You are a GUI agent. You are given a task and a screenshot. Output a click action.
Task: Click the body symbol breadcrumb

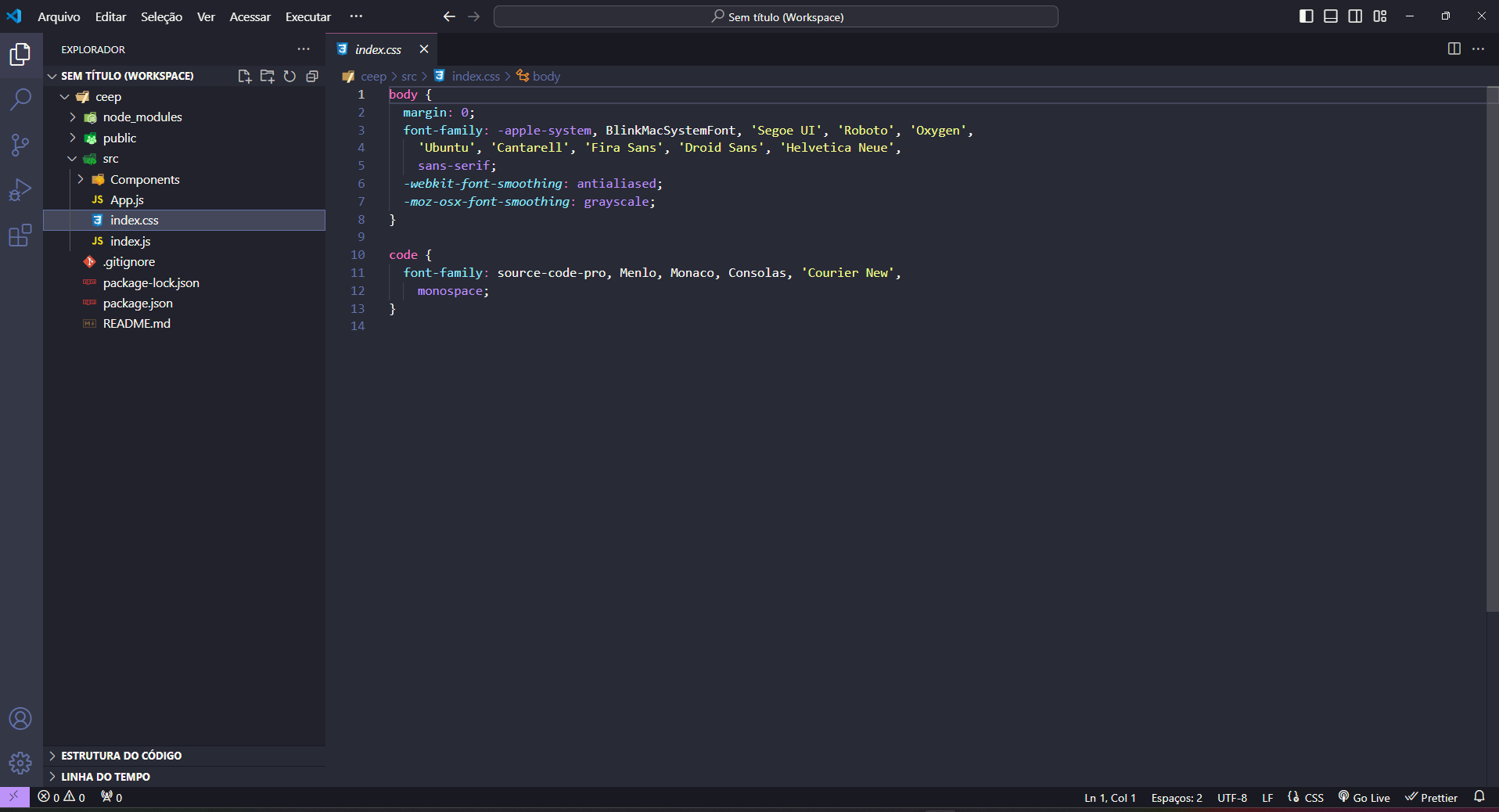pos(546,76)
